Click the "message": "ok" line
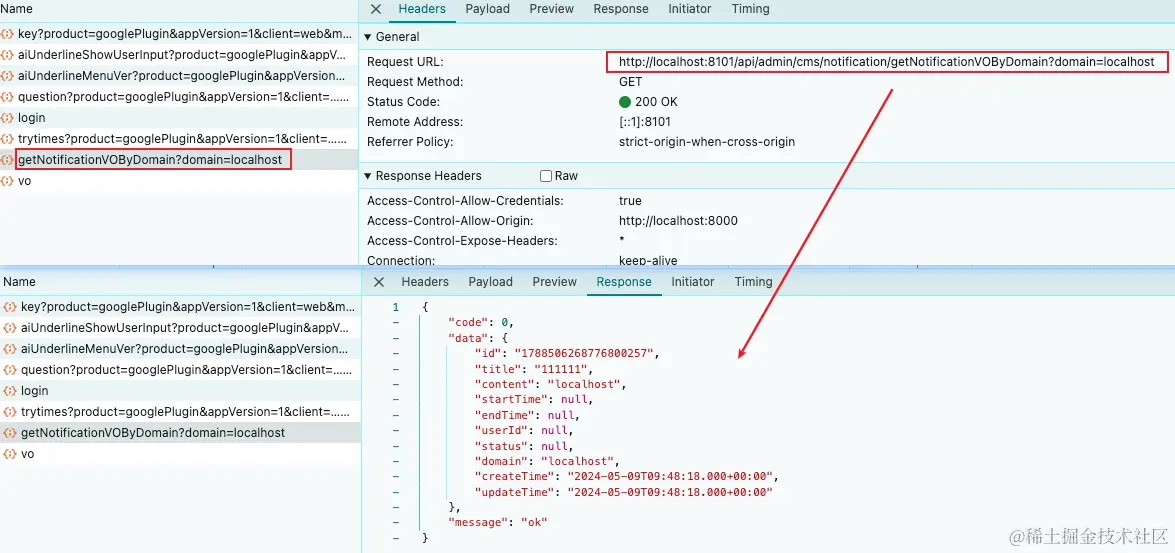1175x553 pixels. 498,522
